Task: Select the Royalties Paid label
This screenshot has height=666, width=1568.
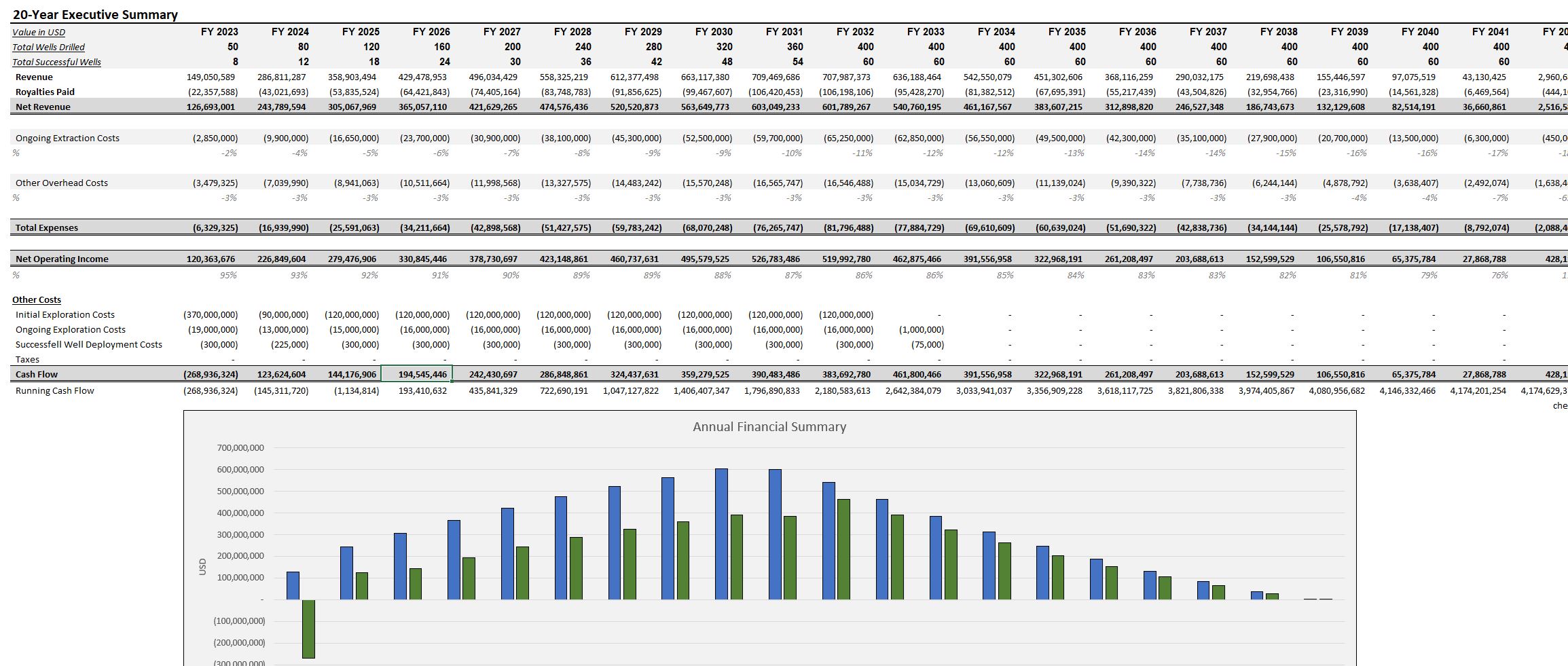Action: [45, 92]
